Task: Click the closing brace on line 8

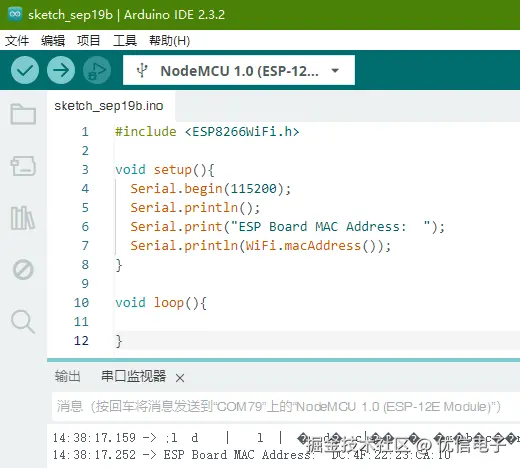Action: [x=119, y=265]
